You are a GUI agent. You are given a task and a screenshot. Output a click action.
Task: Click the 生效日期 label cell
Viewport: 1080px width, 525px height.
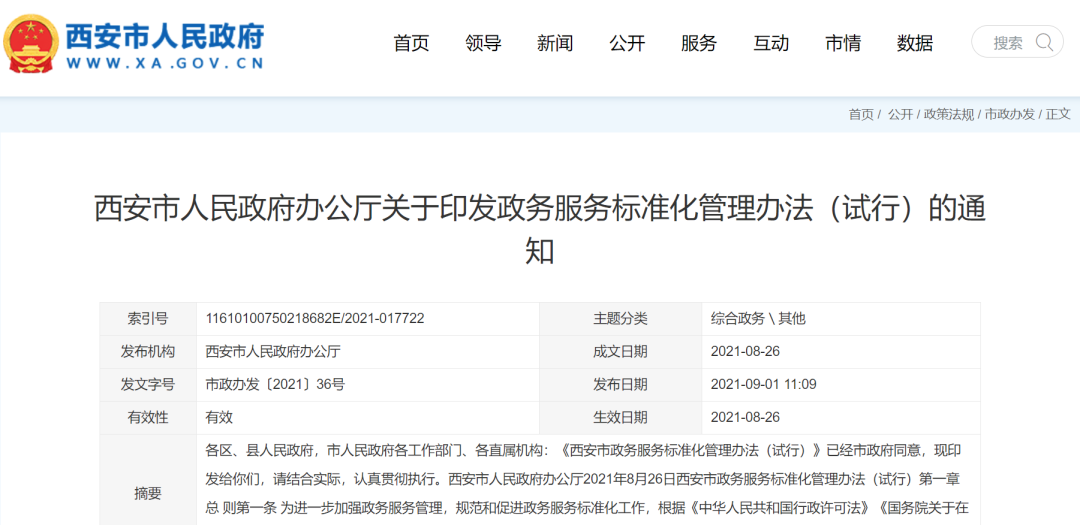pos(620,418)
